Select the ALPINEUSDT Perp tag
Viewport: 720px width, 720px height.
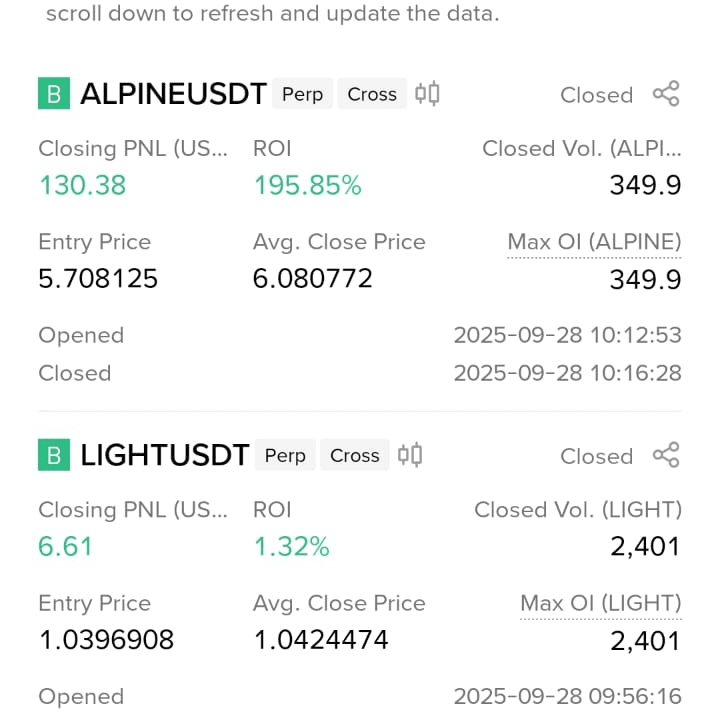pos(302,94)
